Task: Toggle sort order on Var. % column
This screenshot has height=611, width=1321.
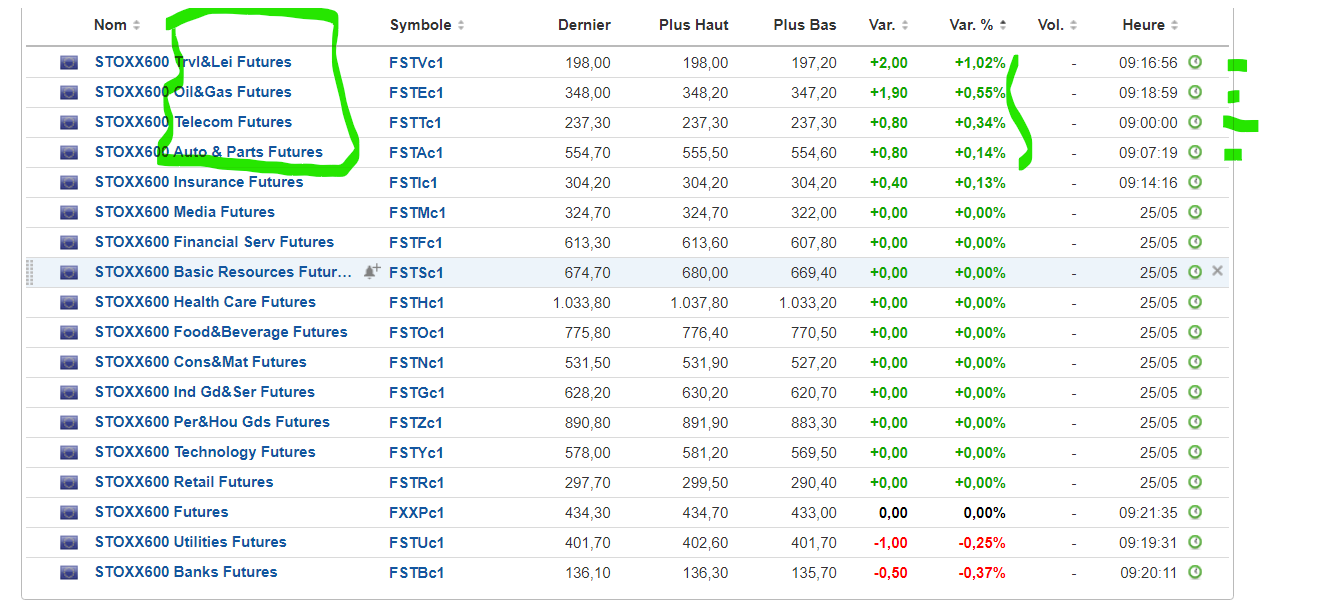Action: 1003,25
